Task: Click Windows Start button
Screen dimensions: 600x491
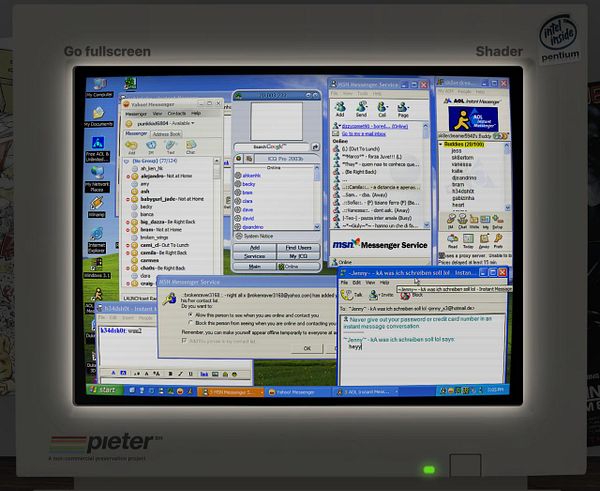Action: click(x=103, y=390)
